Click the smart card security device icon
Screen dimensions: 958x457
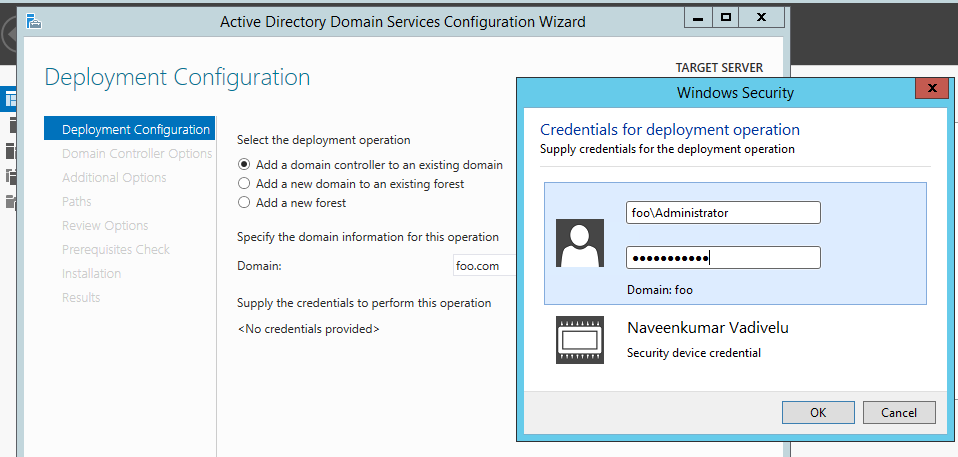pos(580,340)
